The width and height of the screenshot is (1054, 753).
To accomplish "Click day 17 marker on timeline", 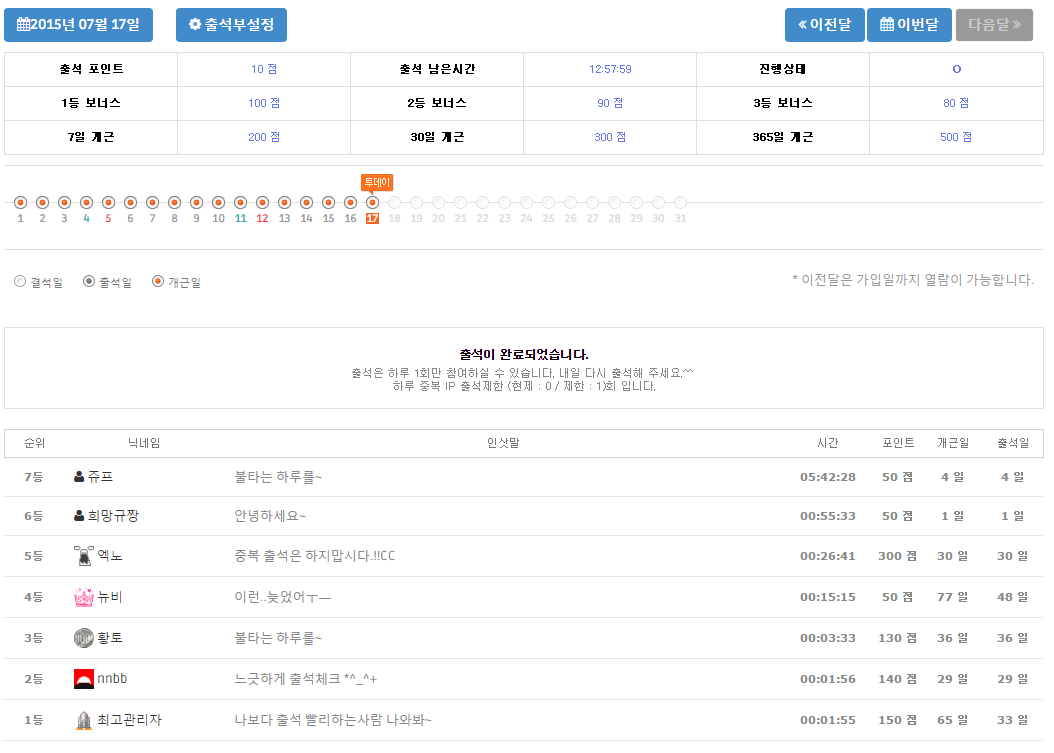I will [x=372, y=203].
